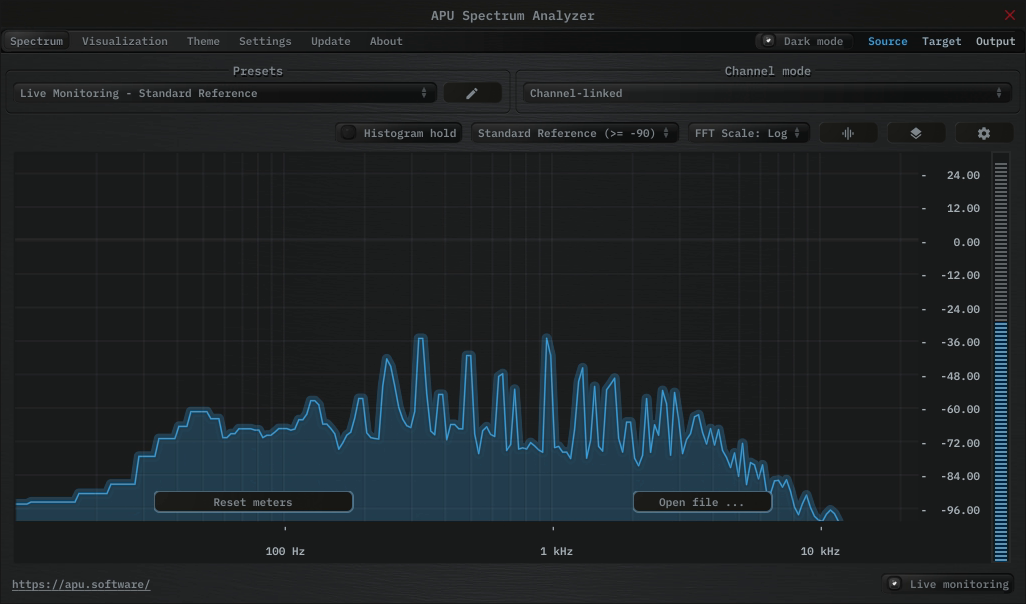Image resolution: width=1026 pixels, height=604 pixels.
Task: Toggle Live monitoring
Action: tap(895, 584)
